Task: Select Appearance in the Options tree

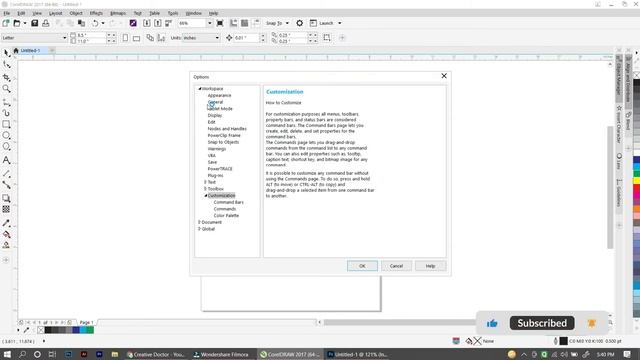Action: pyautogui.click(x=219, y=96)
